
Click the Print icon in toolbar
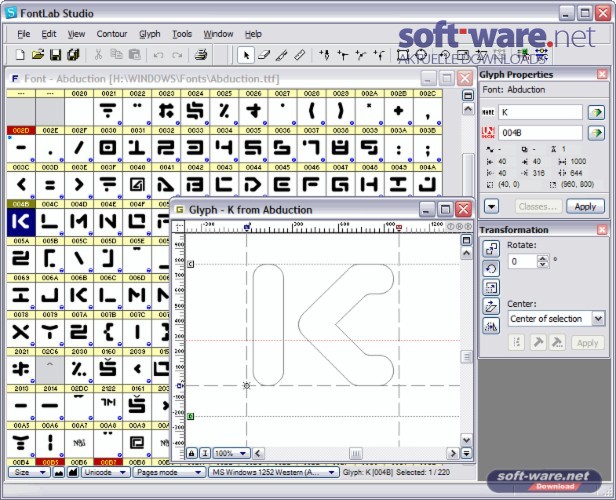(201, 55)
